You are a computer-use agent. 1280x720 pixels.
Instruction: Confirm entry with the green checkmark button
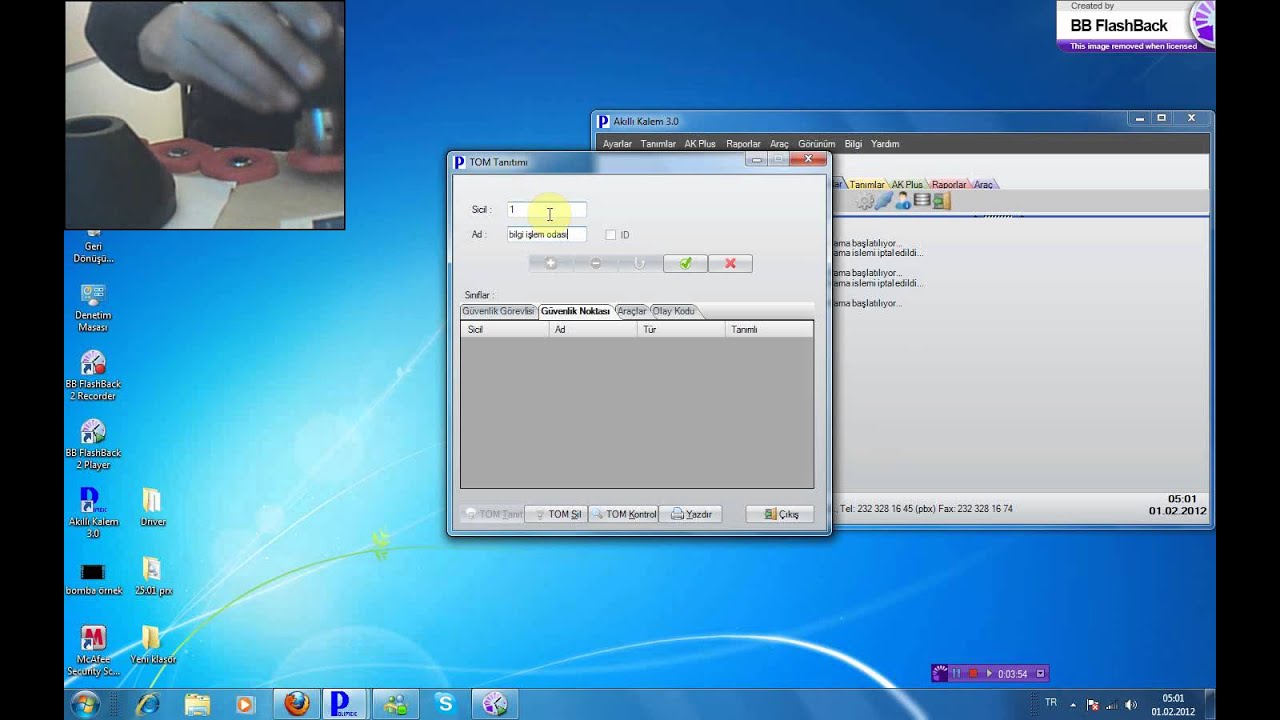685,263
